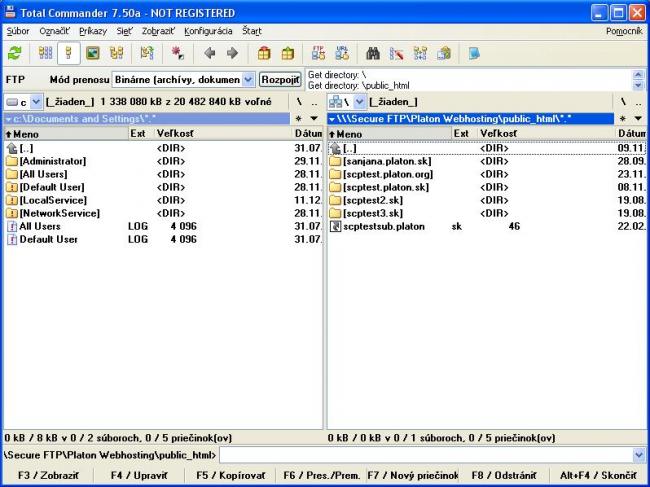
Task: Open the command line history dropdown
Action: click(x=639, y=456)
